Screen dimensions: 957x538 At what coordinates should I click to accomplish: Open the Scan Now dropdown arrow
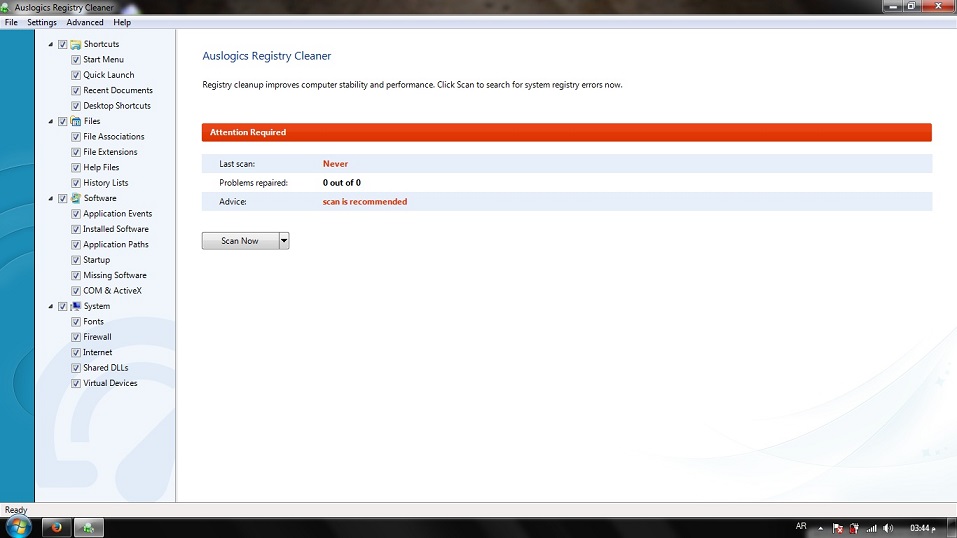click(x=284, y=241)
